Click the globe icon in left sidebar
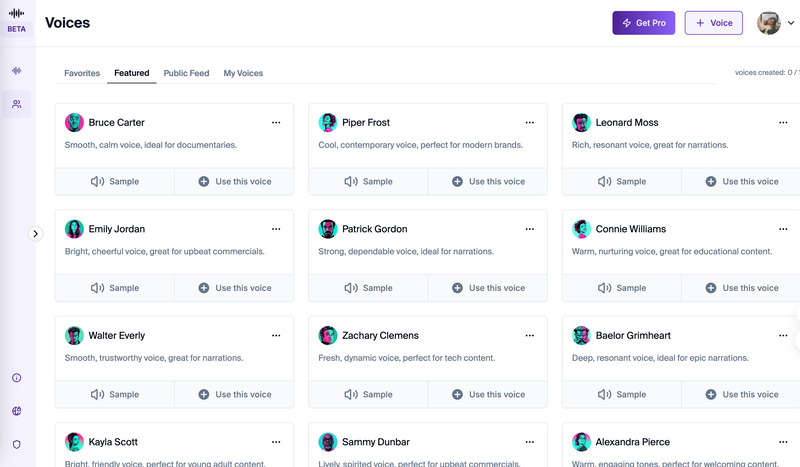 pos(17,411)
